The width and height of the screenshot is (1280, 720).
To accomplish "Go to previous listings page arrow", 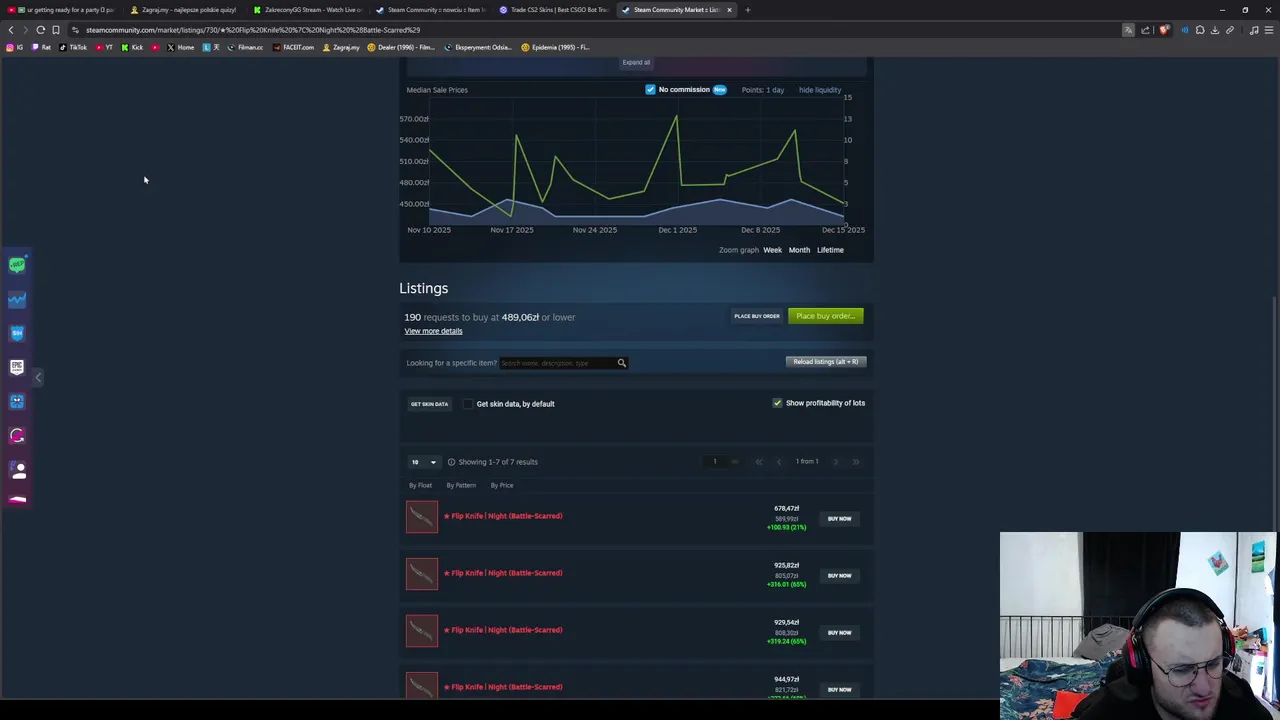I will (x=779, y=462).
